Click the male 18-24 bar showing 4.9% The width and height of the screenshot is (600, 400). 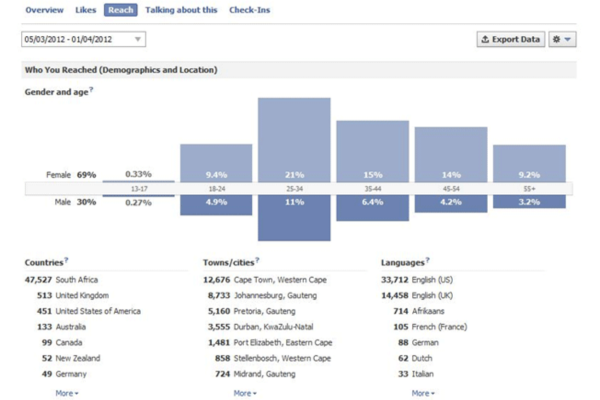(x=216, y=205)
